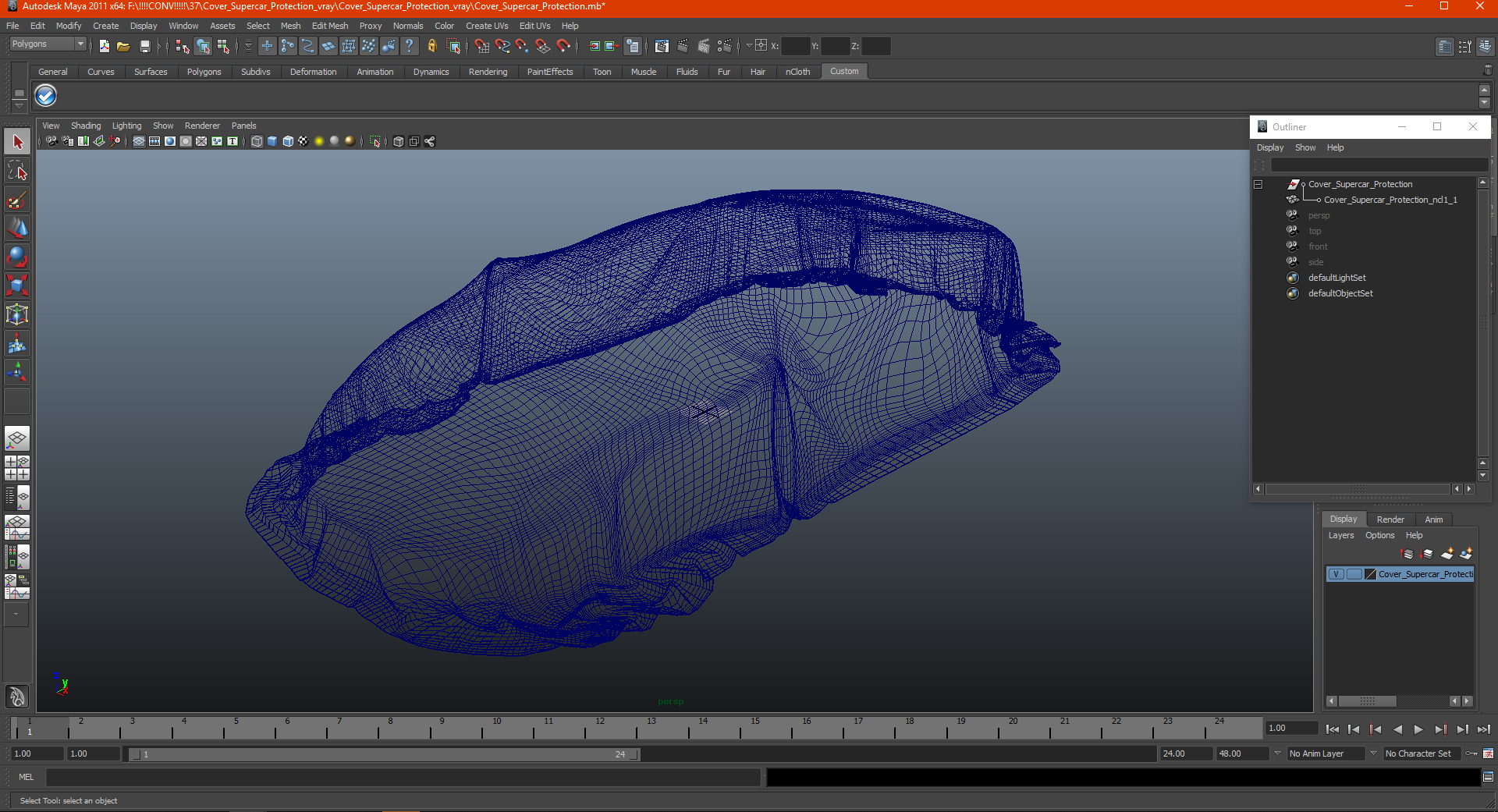
Task: Enable wireframe display cube icon
Action: point(257,141)
